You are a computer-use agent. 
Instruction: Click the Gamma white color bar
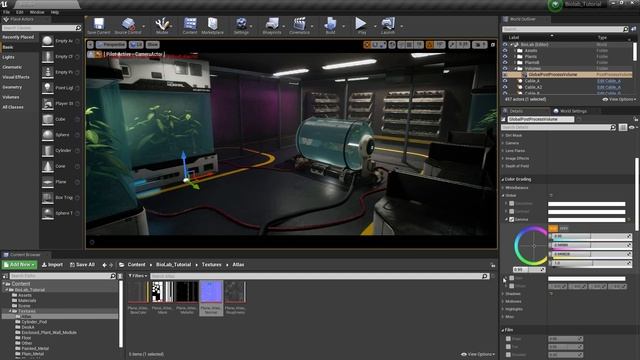point(587,220)
